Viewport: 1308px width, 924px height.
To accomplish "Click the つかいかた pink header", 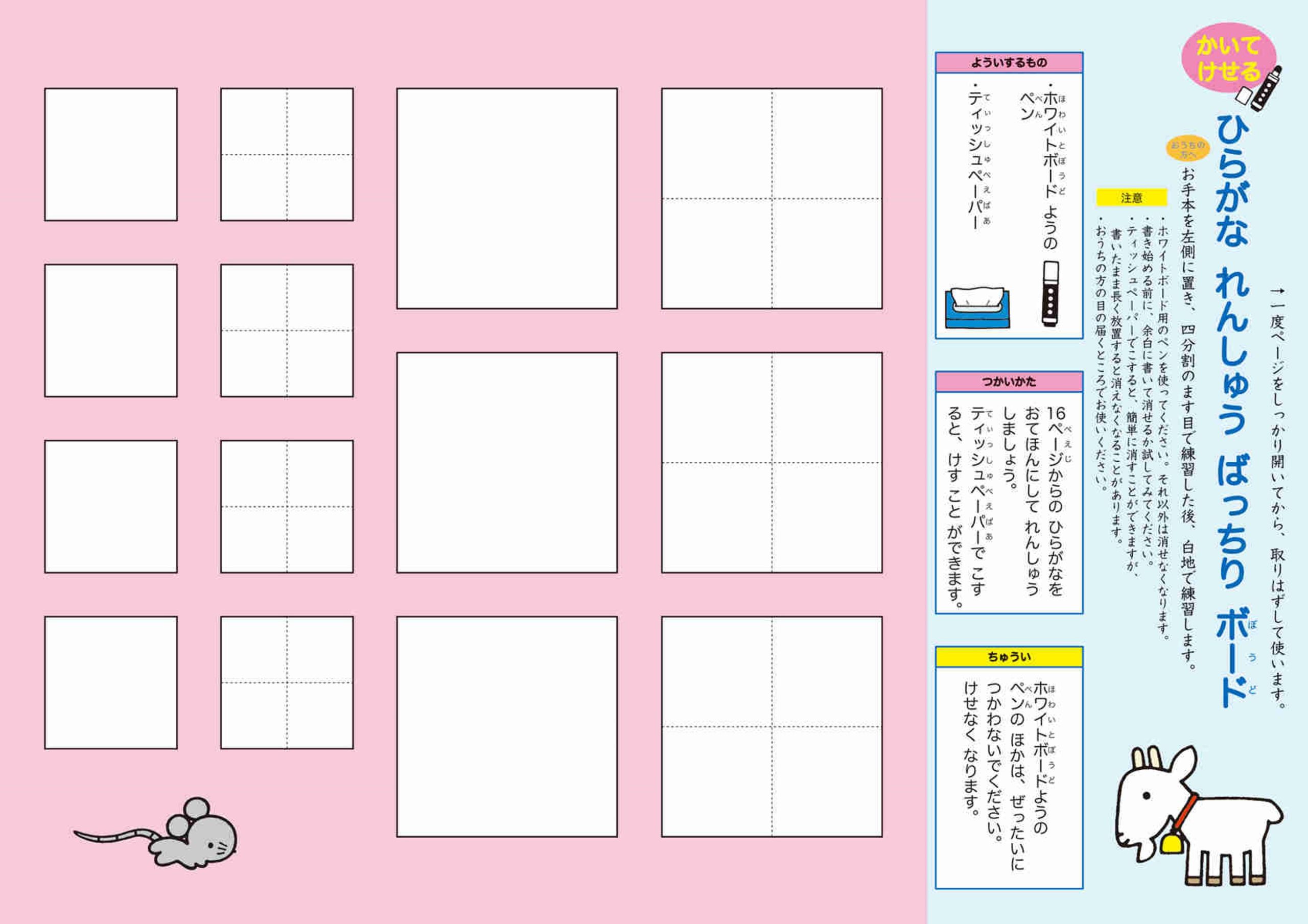I will click(x=1009, y=382).
